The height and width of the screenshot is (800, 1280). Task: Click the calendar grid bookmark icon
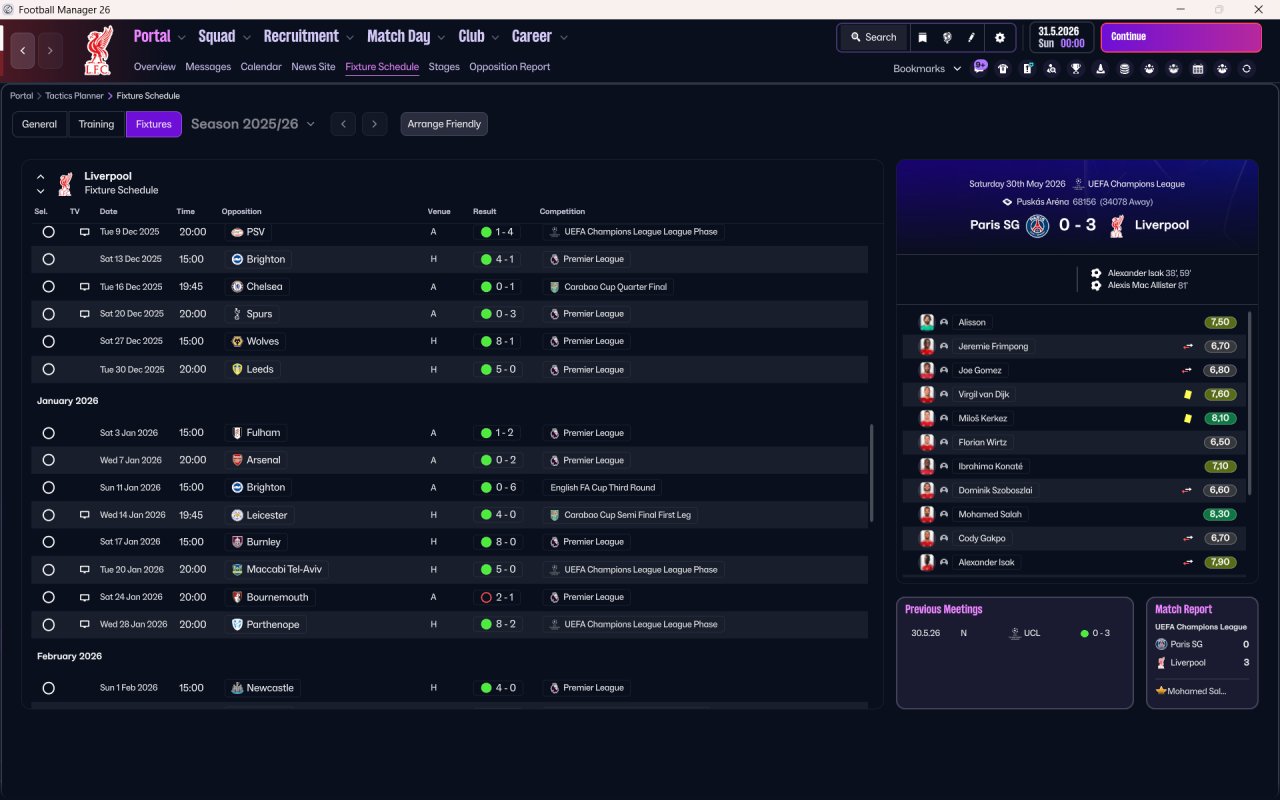1198,69
